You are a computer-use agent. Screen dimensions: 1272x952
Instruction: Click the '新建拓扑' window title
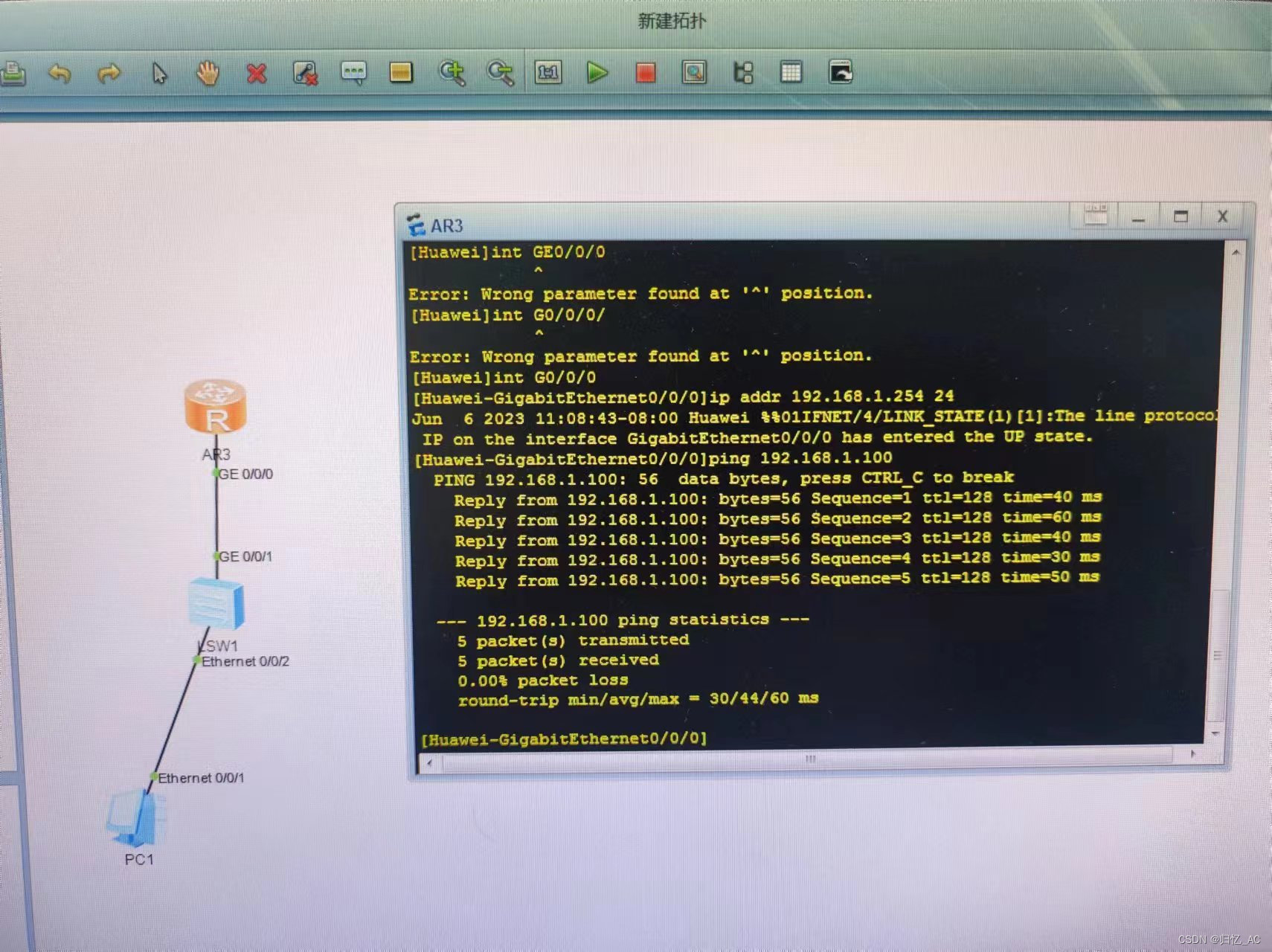tap(672, 21)
